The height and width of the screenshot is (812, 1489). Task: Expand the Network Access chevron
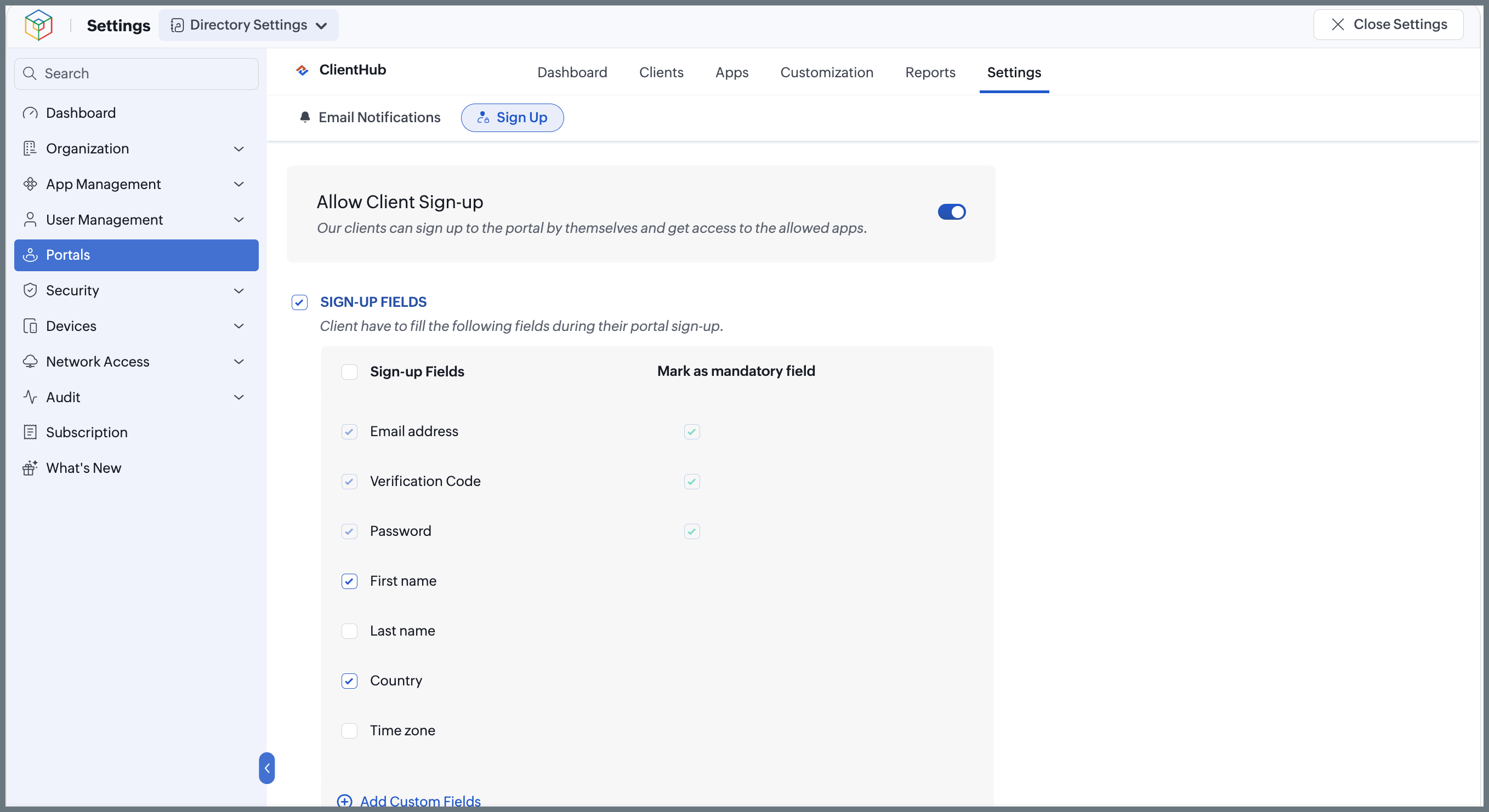(238, 362)
